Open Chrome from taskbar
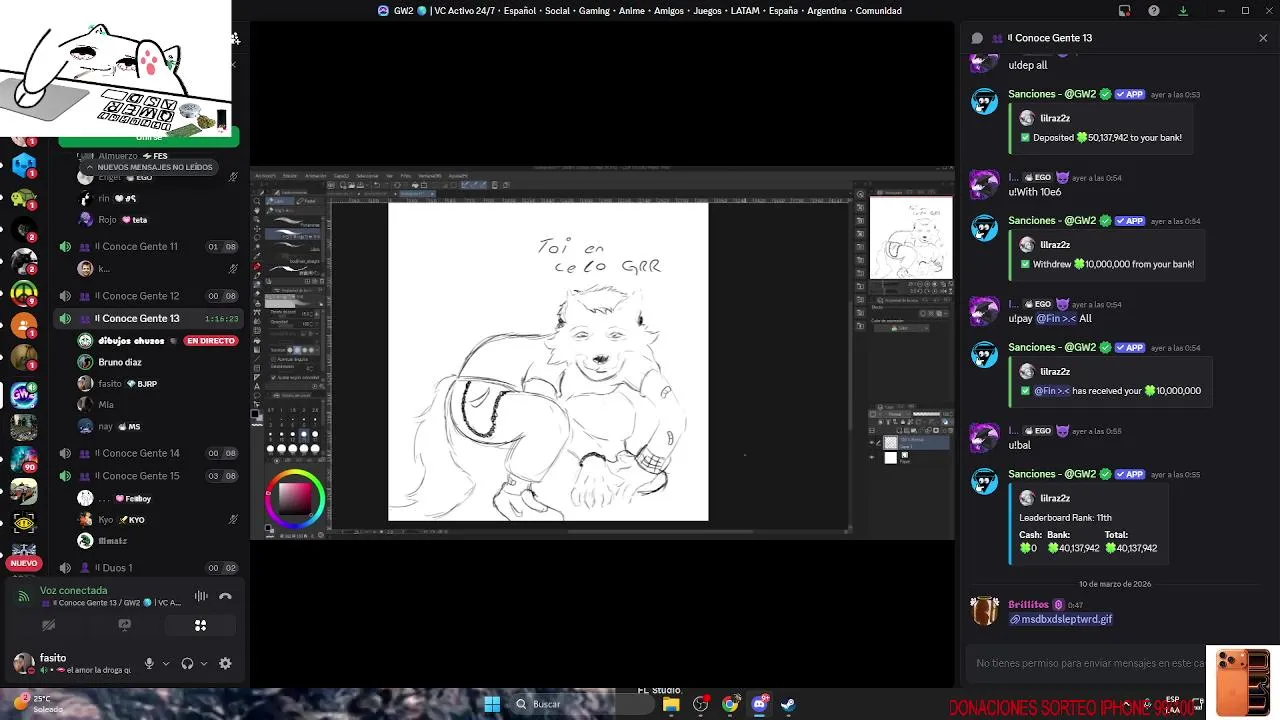The height and width of the screenshot is (720, 1280). tap(730, 704)
